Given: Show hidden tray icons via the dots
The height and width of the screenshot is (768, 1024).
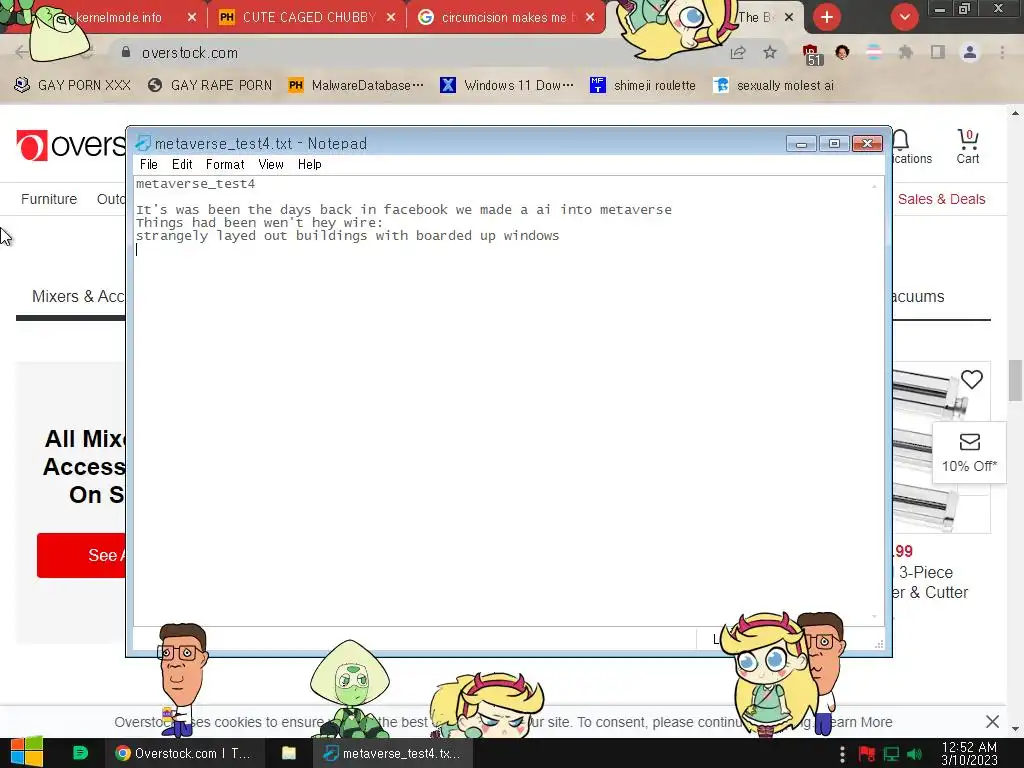Looking at the screenshot, I should tap(842, 754).
